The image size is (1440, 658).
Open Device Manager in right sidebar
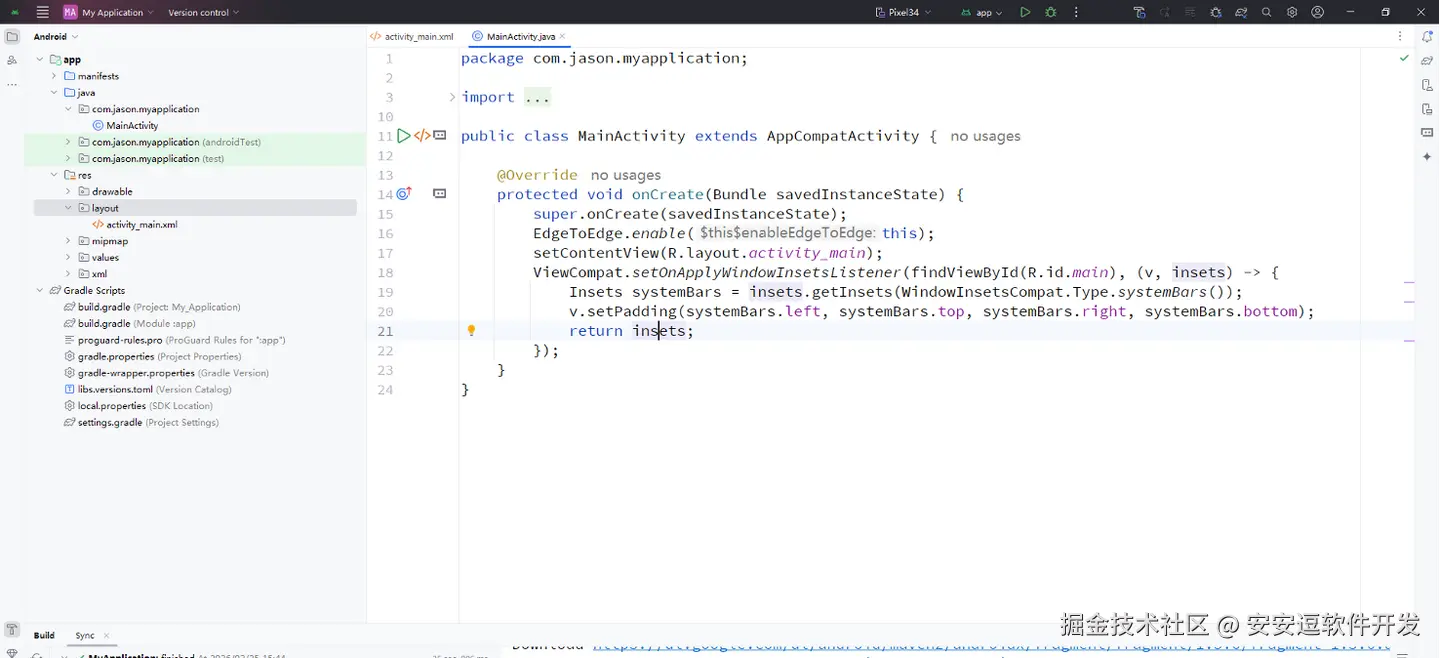(1427, 84)
